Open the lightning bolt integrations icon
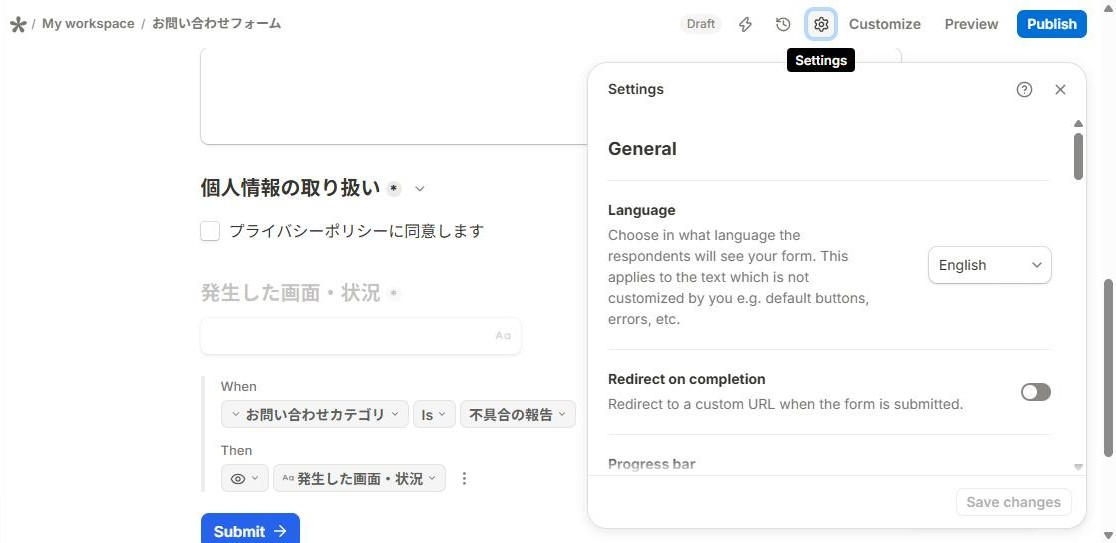The image size is (1116, 543). pyautogui.click(x=745, y=24)
